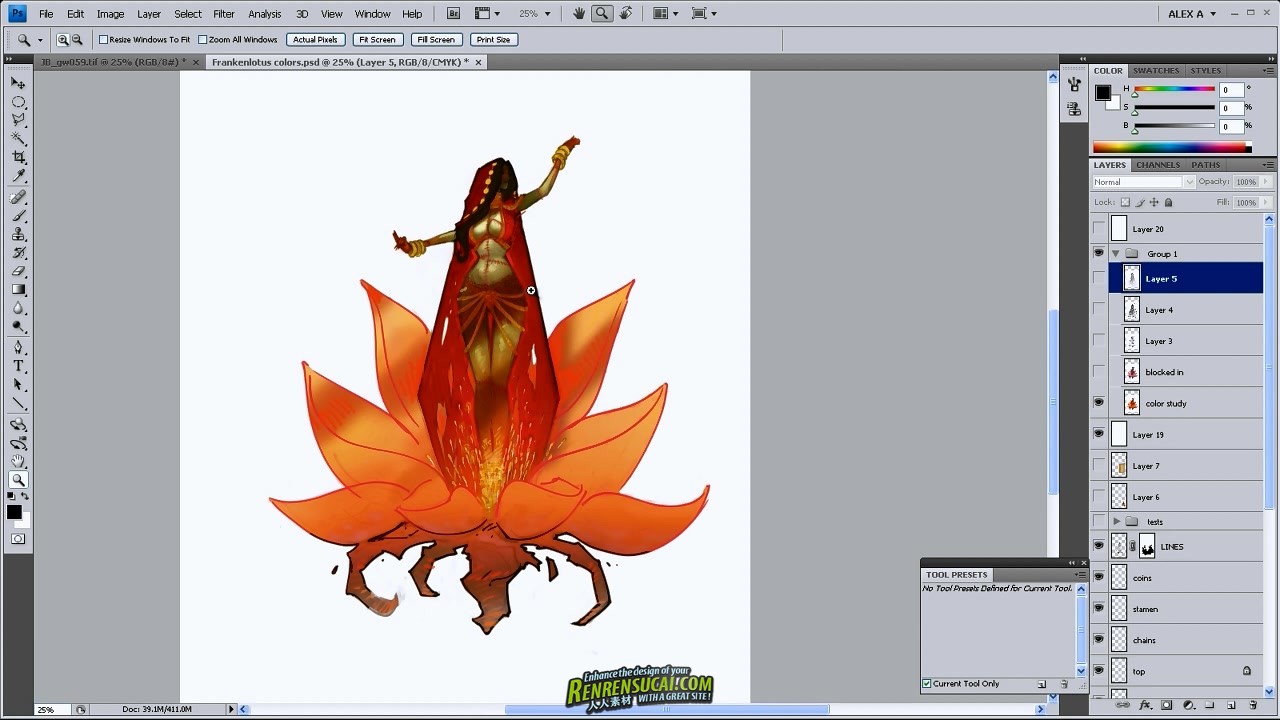The width and height of the screenshot is (1280, 720).
Task: Open the Analysis menu
Action: (265, 14)
